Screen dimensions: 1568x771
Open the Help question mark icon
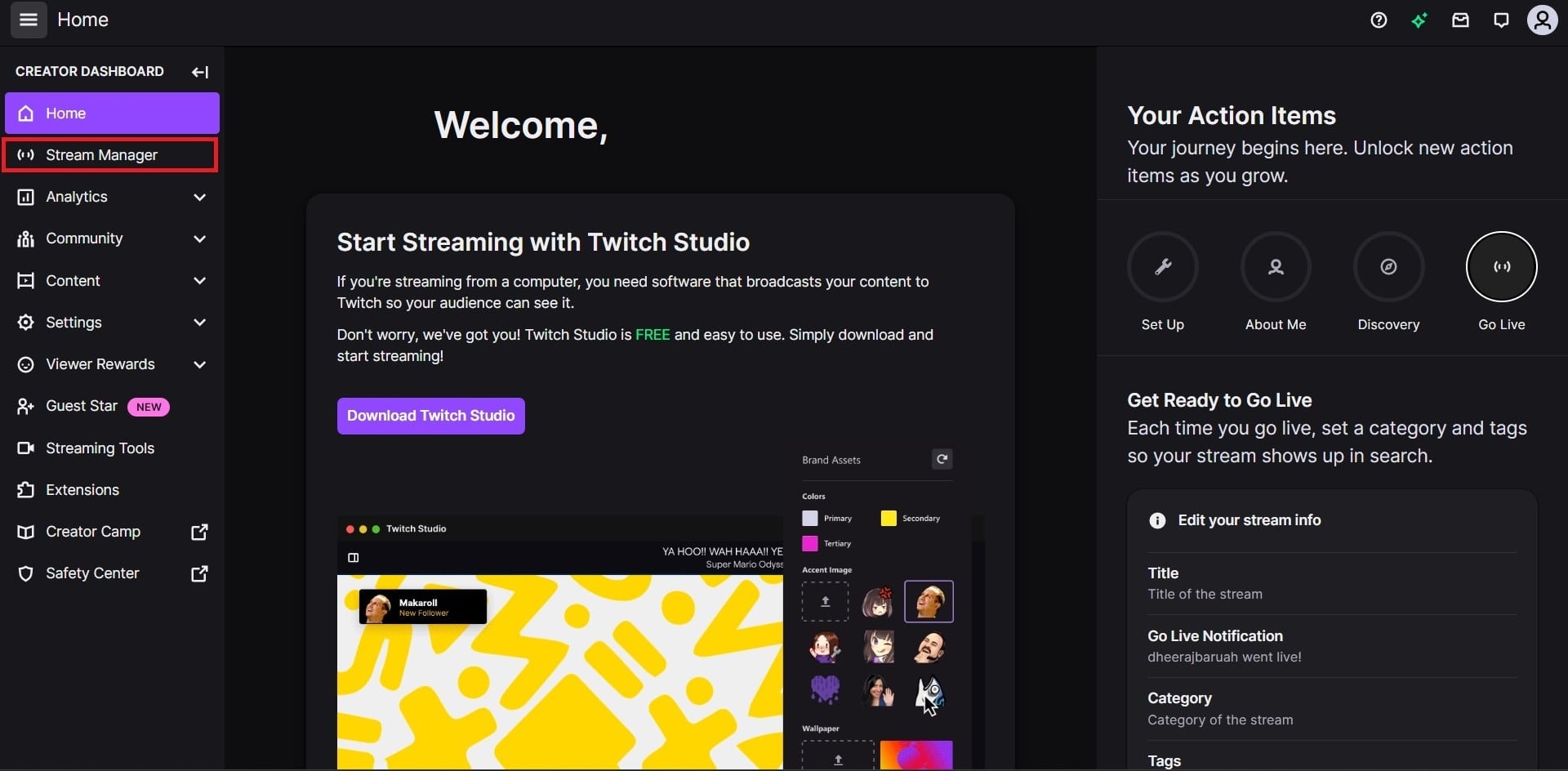(x=1379, y=20)
